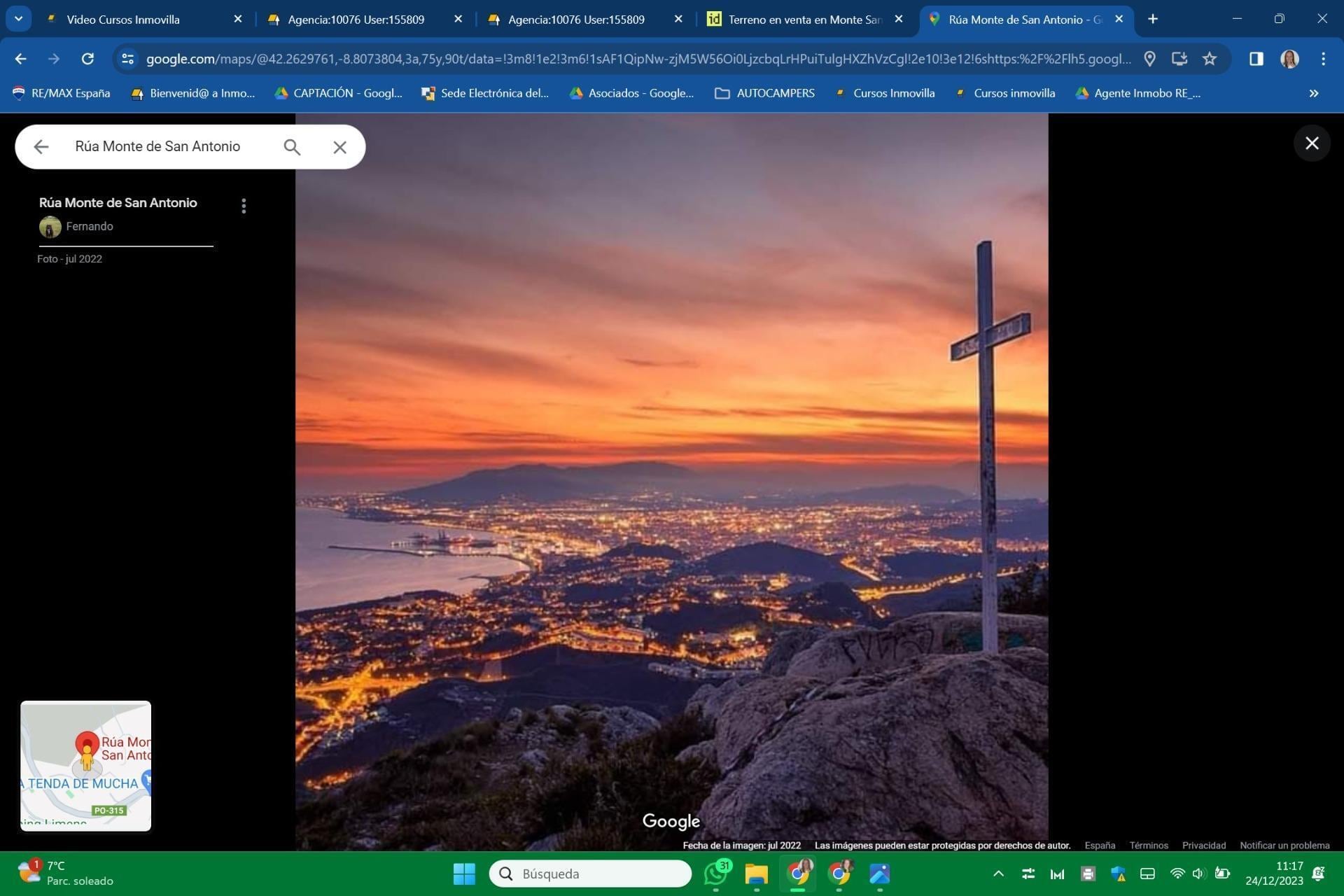
Task: Open options via three-dot icon next to photo title
Action: coord(244,205)
